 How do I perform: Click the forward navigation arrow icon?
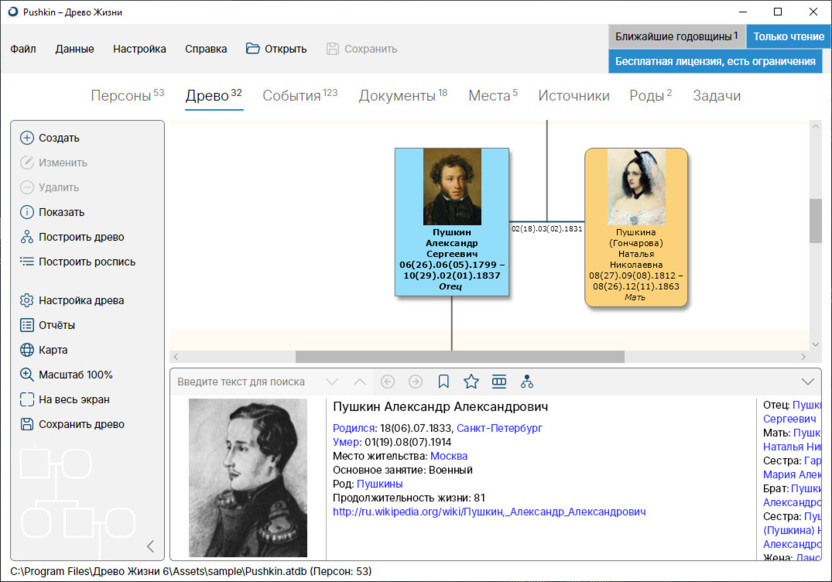point(415,381)
